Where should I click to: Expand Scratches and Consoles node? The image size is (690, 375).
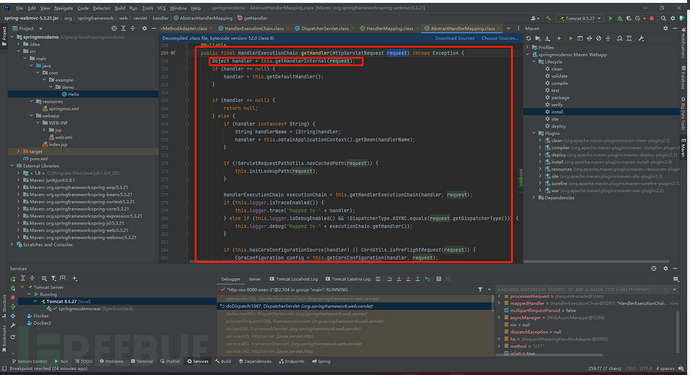pyautogui.click(x=12, y=244)
